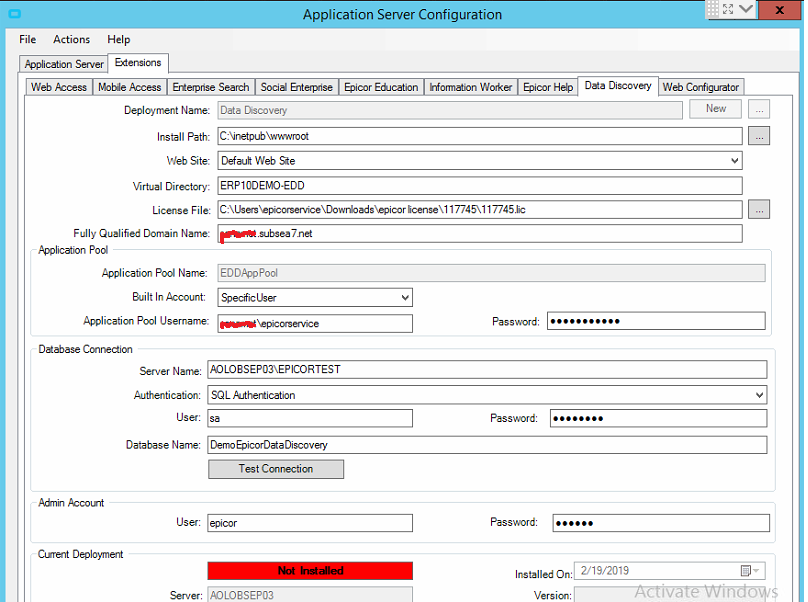The height and width of the screenshot is (602, 808).
Task: Close the Application Server Configuration window
Action: coord(780,10)
